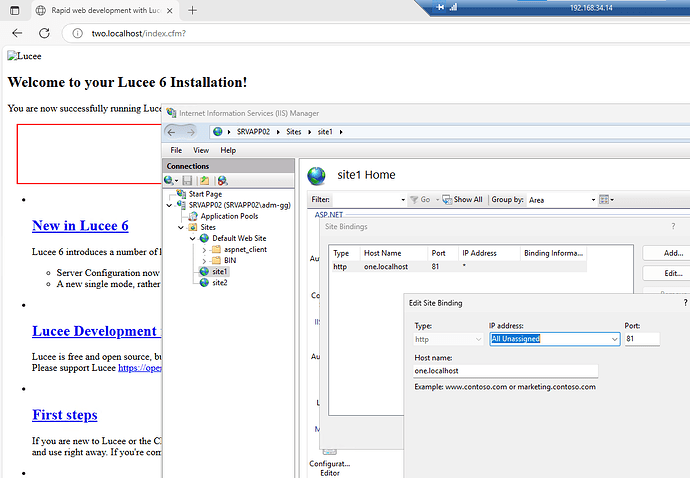Click the Port field showing 81
Screen dimensions: 690x478
(x=642, y=339)
